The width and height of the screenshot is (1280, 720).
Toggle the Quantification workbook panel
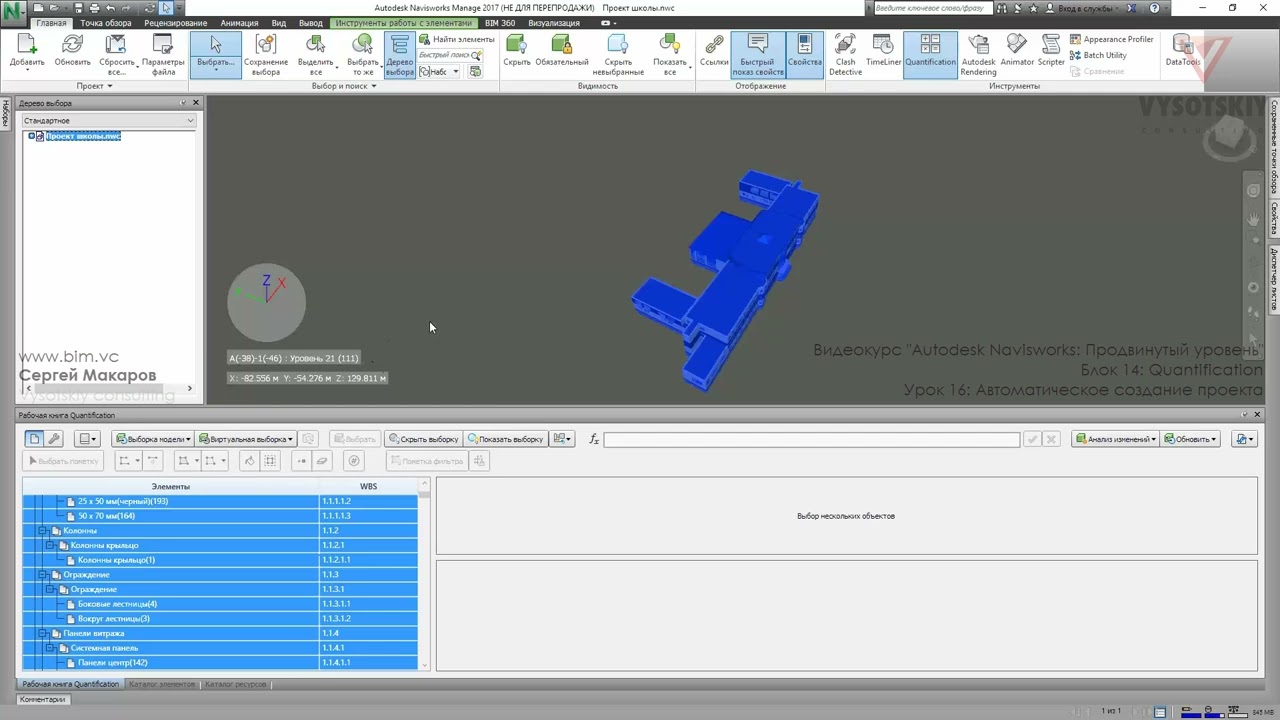(930, 54)
